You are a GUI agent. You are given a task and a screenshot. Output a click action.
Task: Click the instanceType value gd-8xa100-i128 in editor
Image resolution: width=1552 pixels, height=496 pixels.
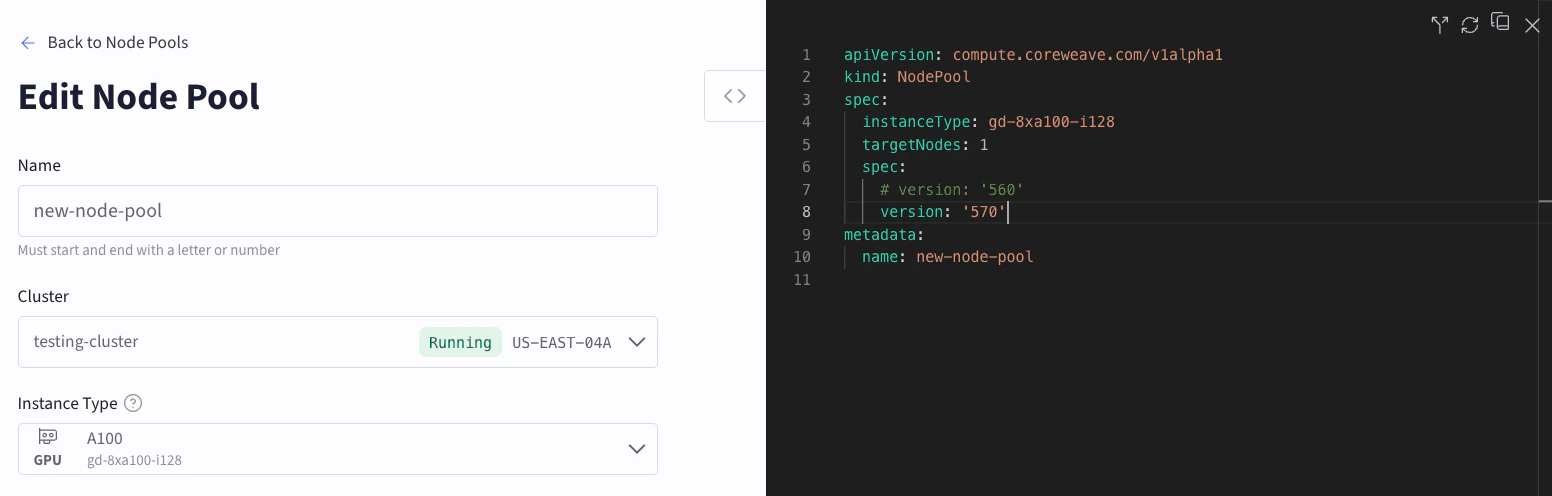coord(1051,122)
